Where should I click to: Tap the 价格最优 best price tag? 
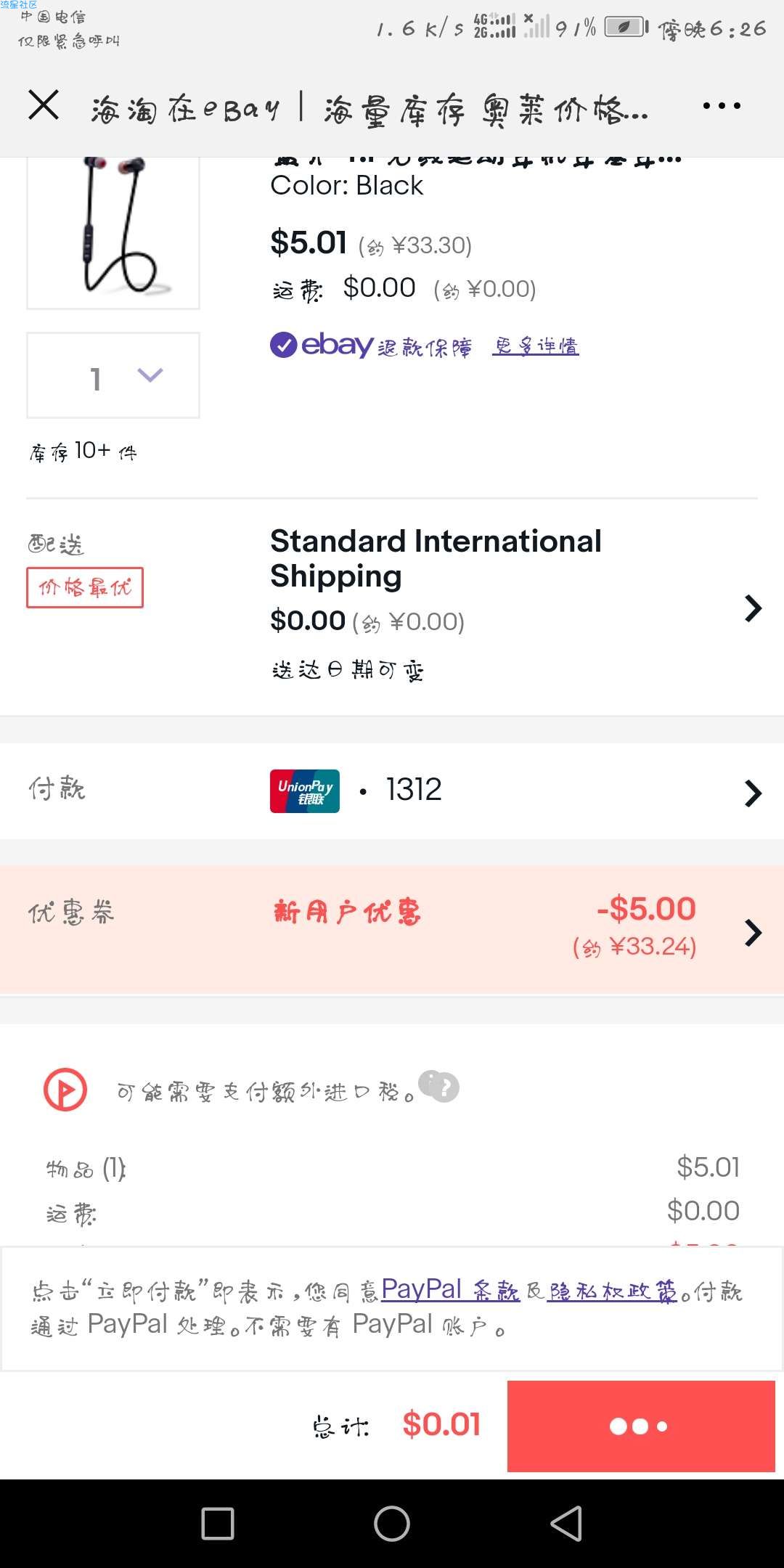coord(85,587)
